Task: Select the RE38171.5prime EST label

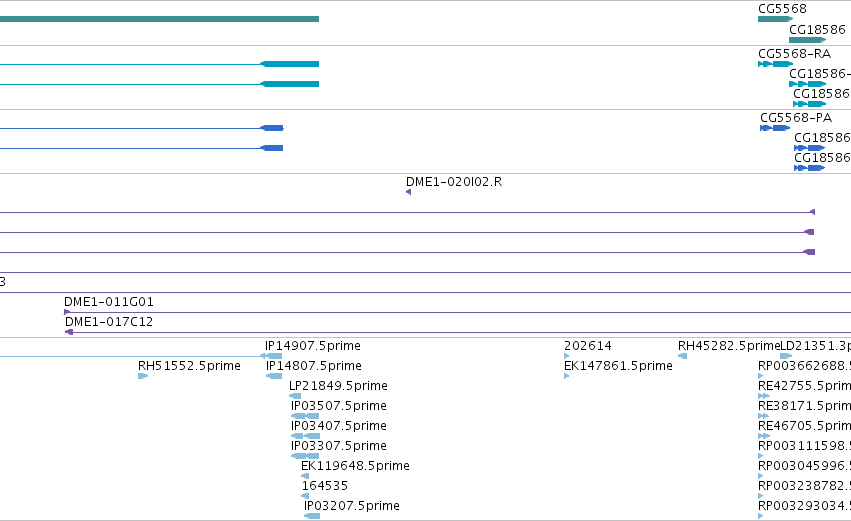Action: click(x=804, y=406)
